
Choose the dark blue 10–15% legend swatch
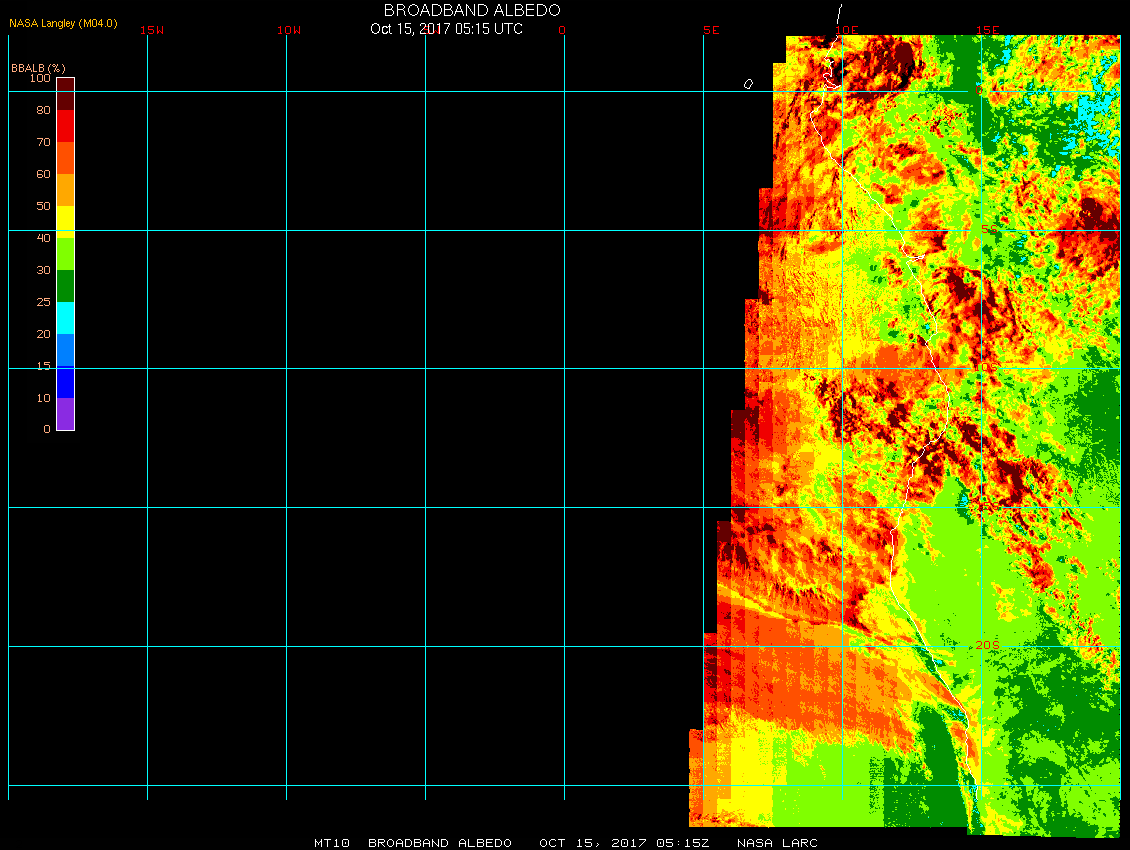65,382
